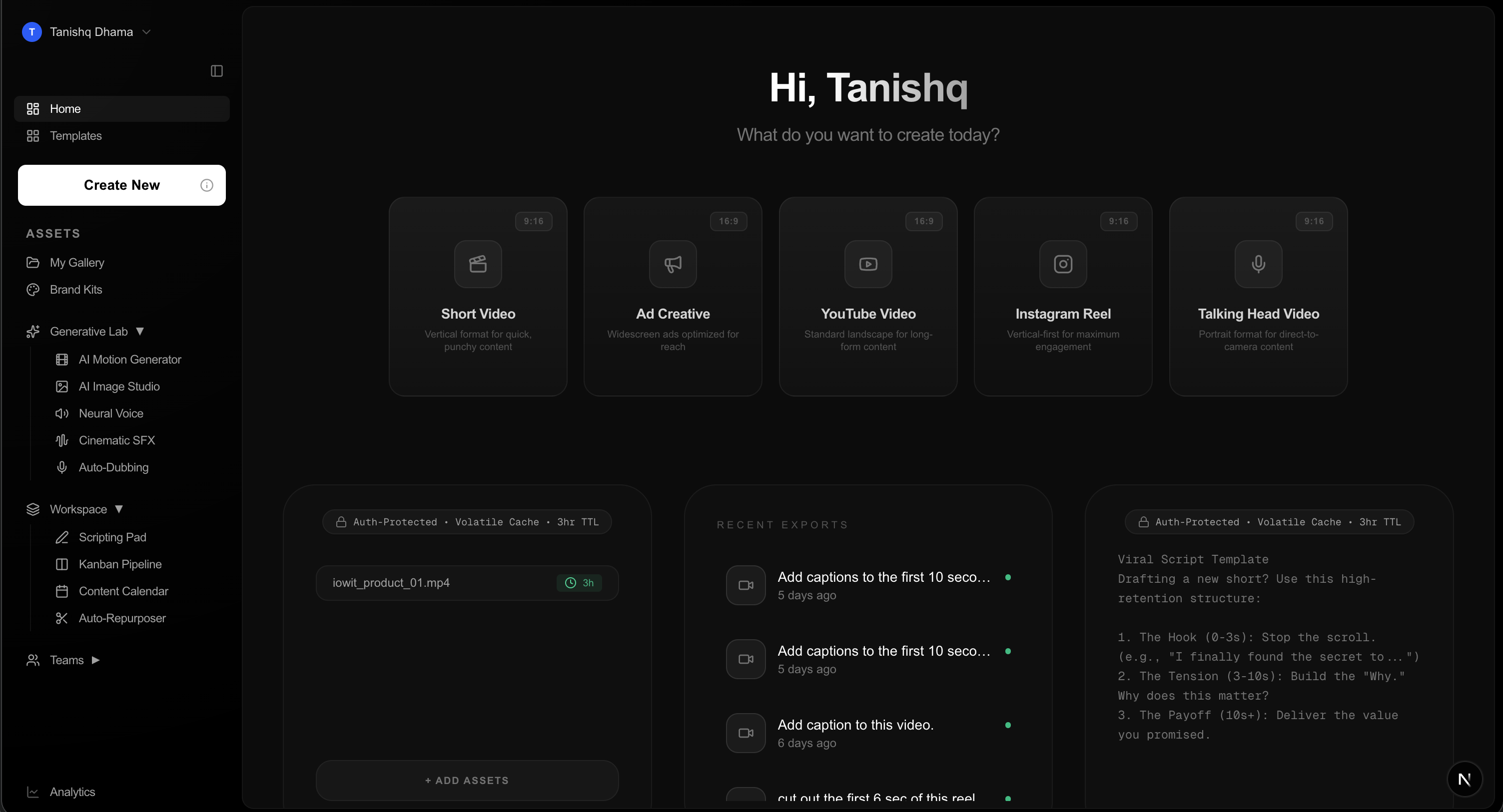Click the 9:16 ratio badge on Short Video

pos(533,221)
